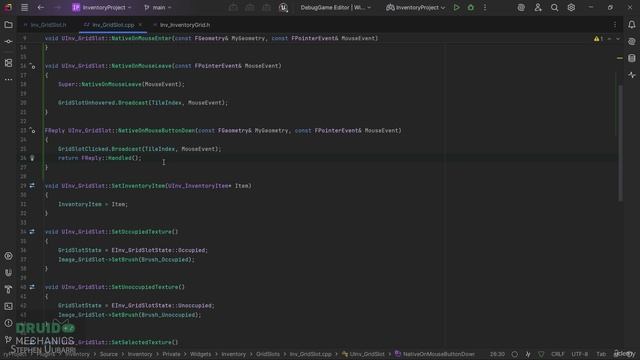Viewport: 640px width, 360px height.
Task: Open the main git branch dropdown
Action: [x=158, y=7]
